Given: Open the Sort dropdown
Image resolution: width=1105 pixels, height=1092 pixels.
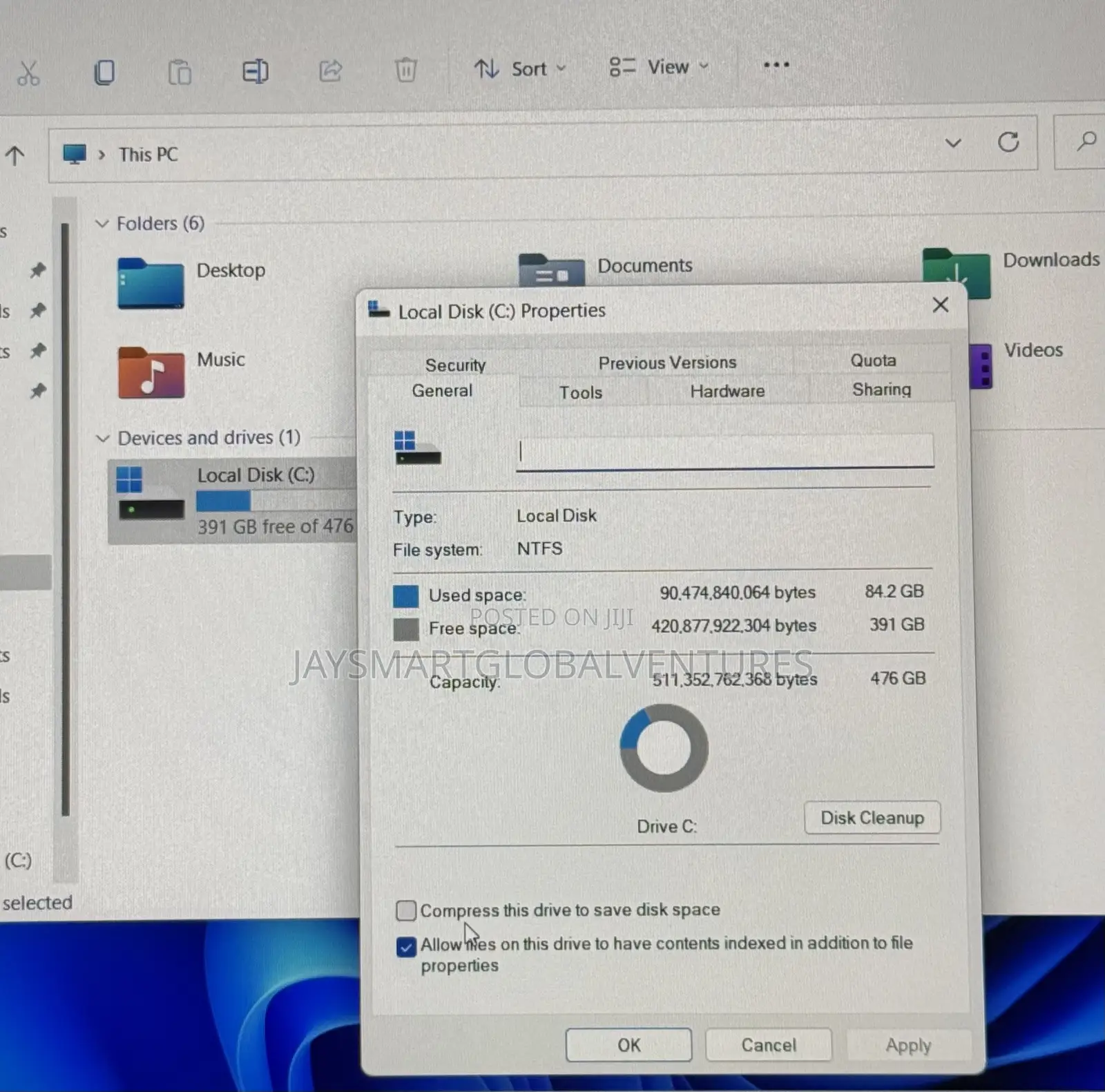Looking at the screenshot, I should point(520,69).
